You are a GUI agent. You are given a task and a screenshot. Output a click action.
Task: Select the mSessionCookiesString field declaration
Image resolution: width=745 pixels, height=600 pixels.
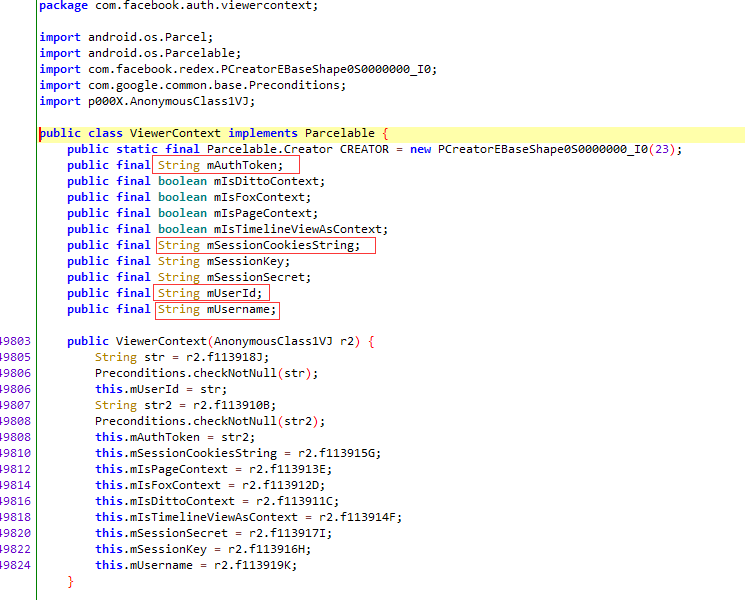pyautogui.click(x=214, y=245)
